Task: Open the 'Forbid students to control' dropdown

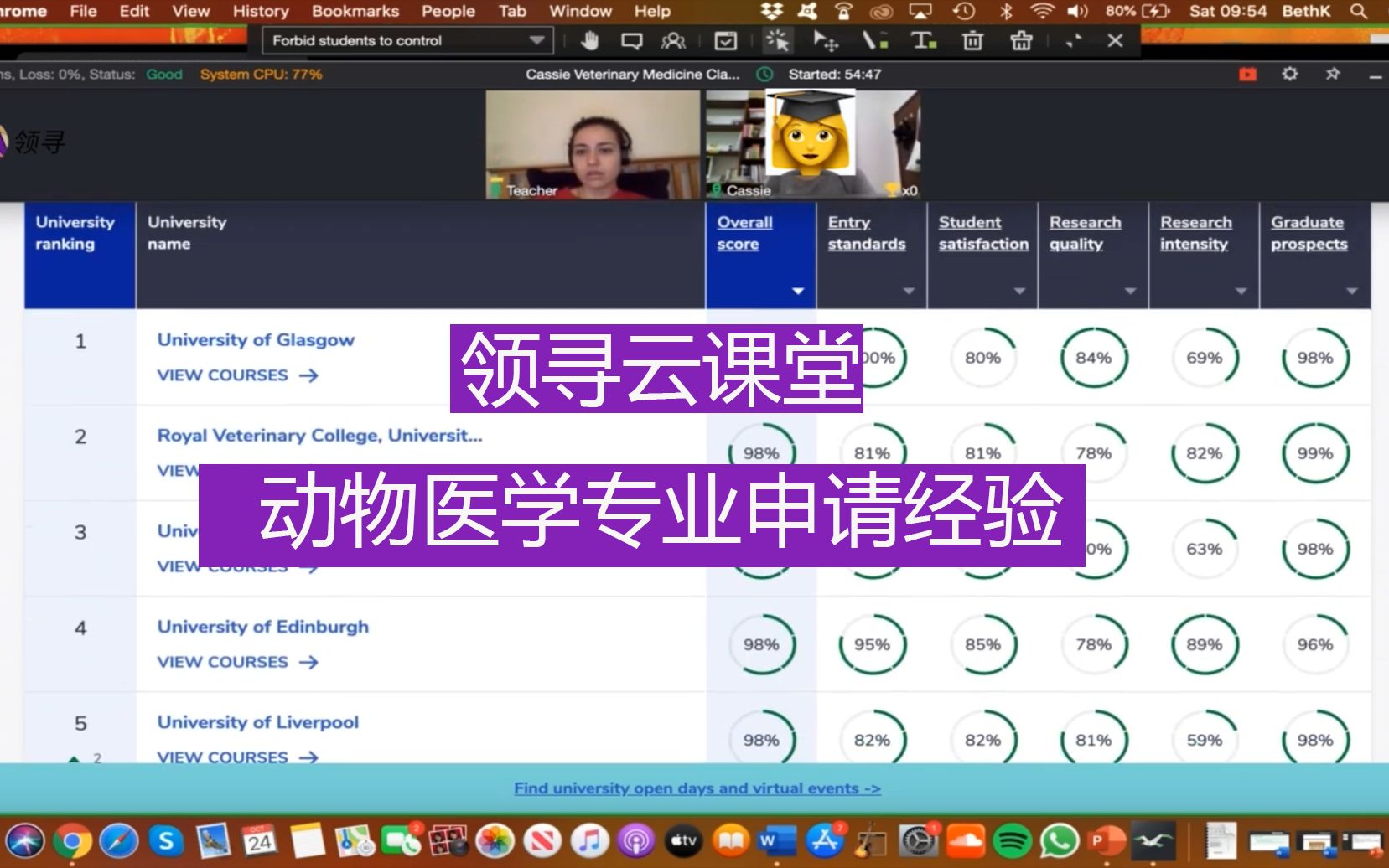Action: coord(407,40)
